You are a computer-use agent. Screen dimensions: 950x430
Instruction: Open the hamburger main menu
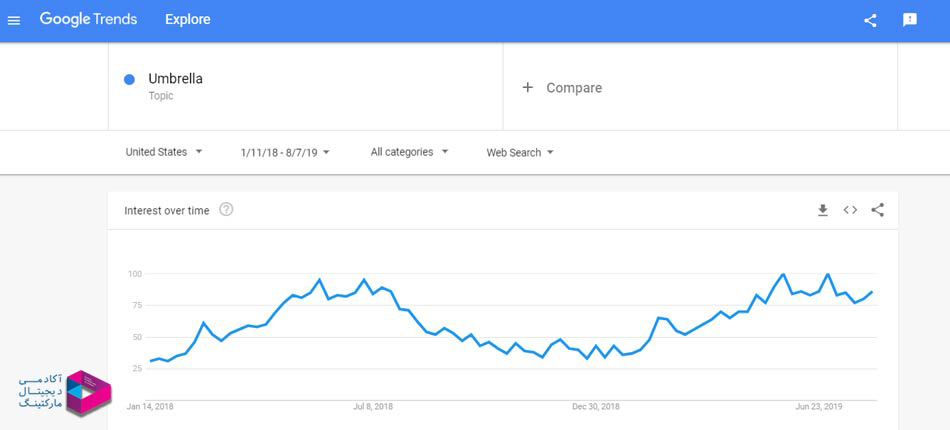pyautogui.click(x=14, y=20)
